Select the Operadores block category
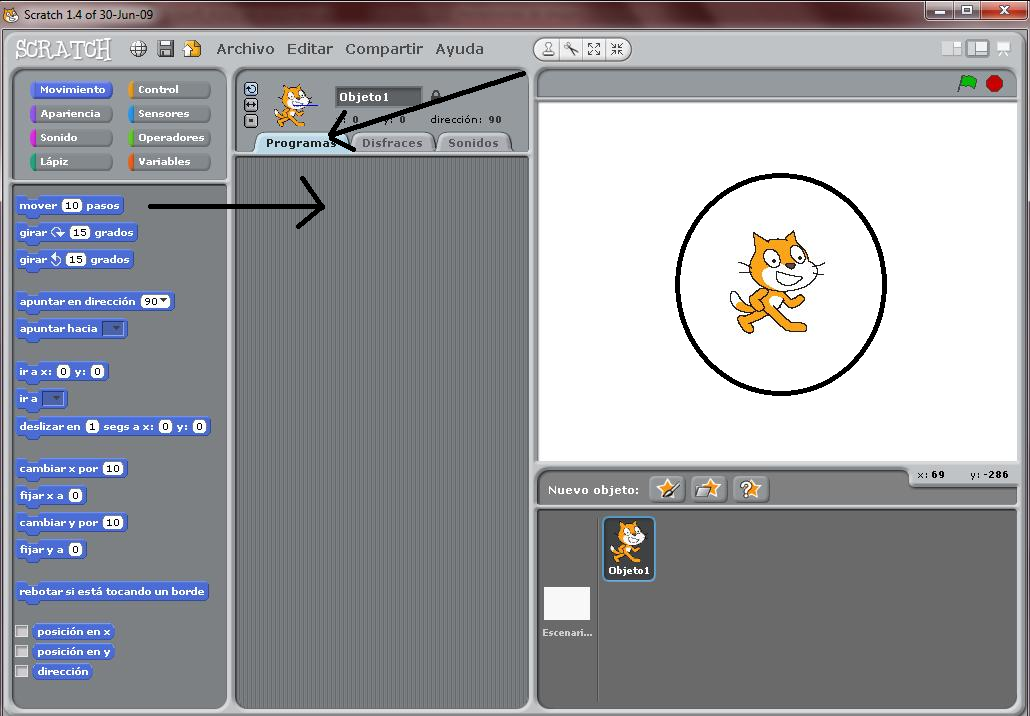 (169, 137)
